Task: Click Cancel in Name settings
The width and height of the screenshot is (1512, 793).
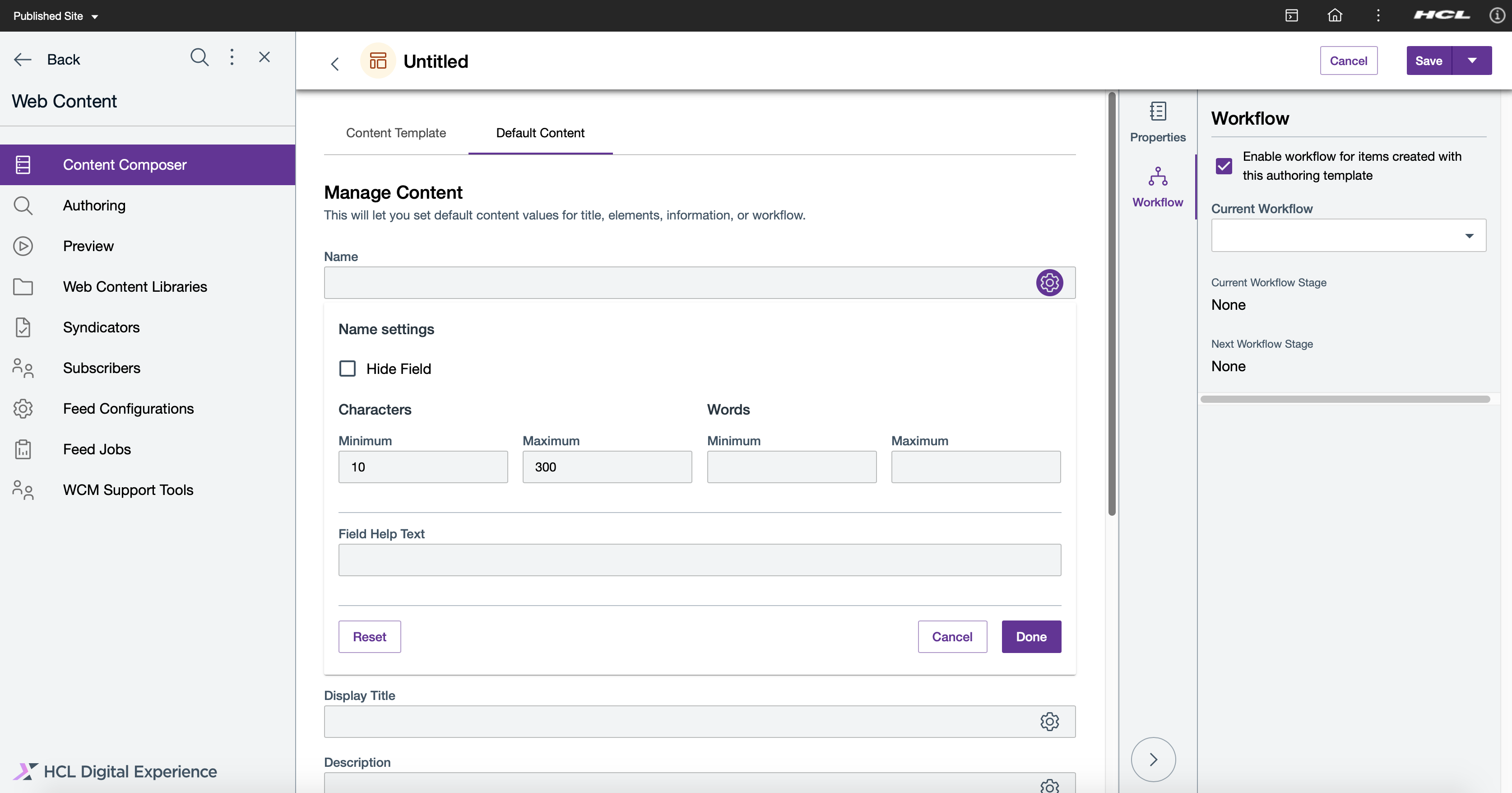Action: click(952, 637)
